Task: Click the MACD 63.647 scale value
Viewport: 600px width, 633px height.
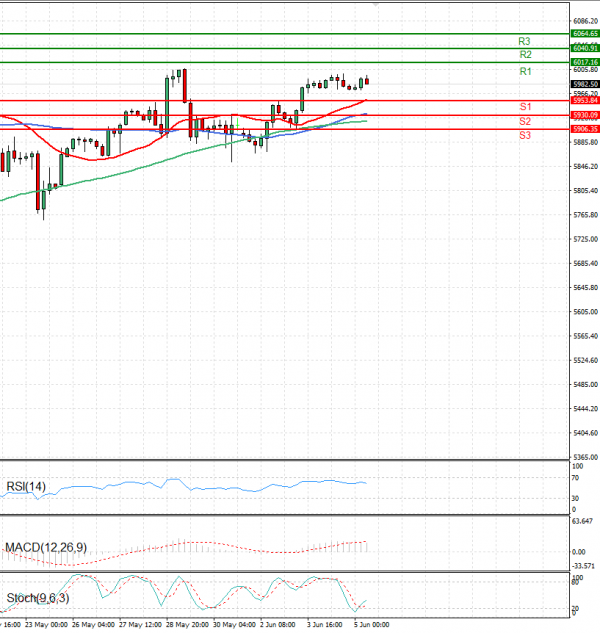Action: point(582,521)
